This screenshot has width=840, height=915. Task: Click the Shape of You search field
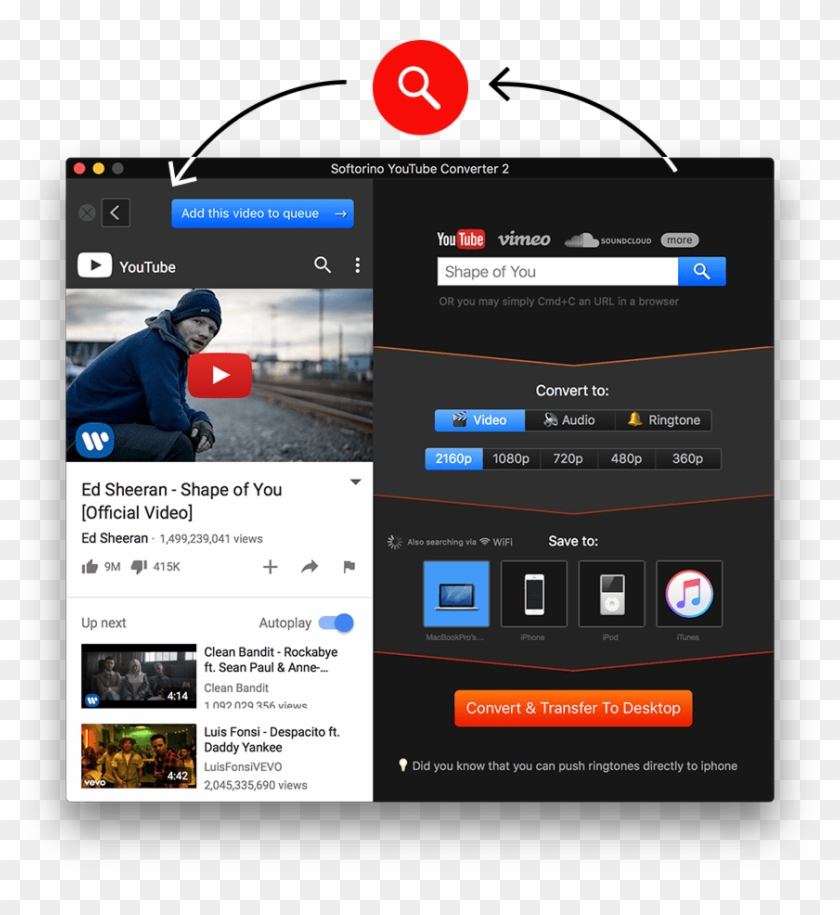(557, 272)
